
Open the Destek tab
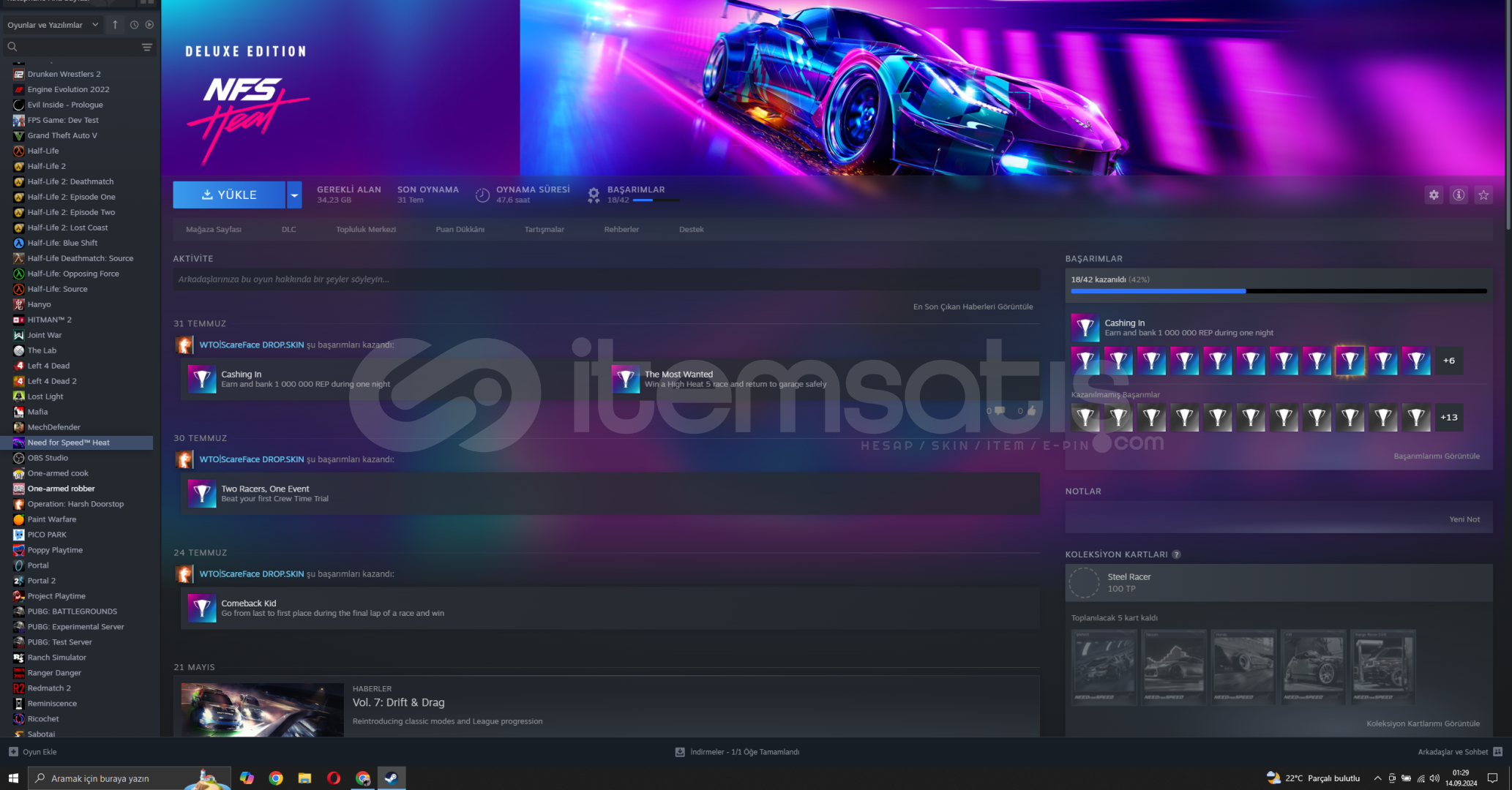(x=692, y=230)
